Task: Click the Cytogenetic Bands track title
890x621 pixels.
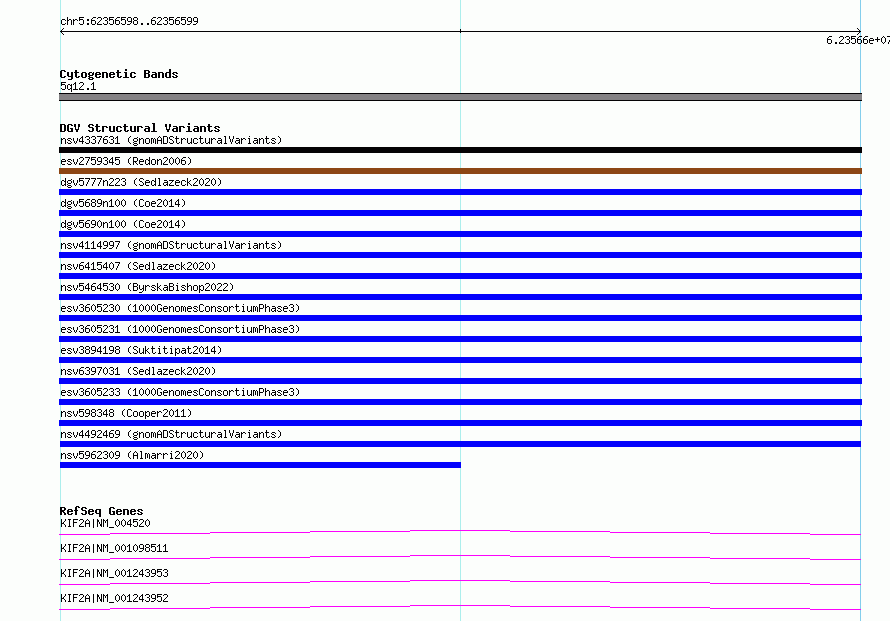Action: click(x=119, y=74)
